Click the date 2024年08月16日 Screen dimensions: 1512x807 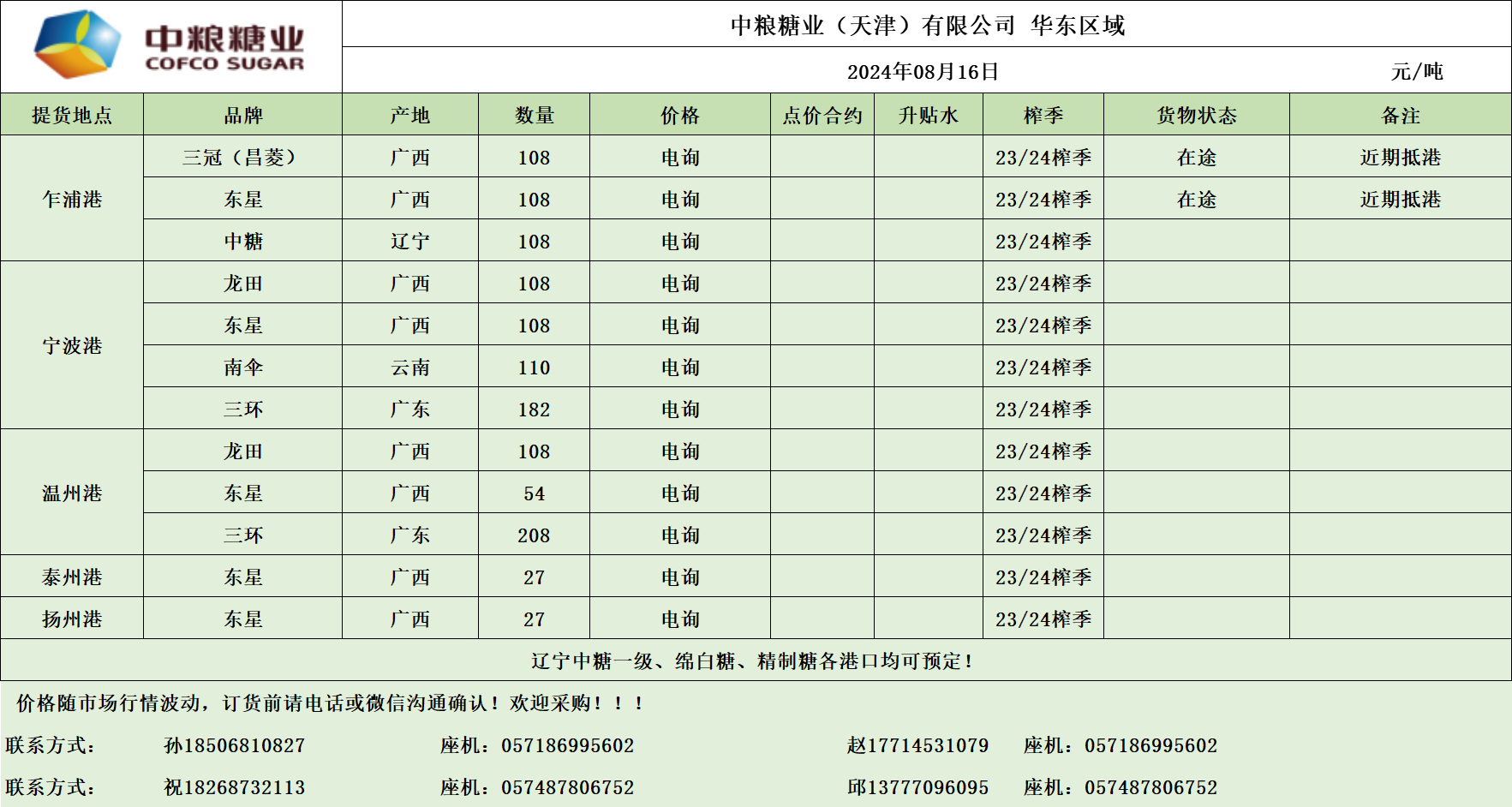923,72
